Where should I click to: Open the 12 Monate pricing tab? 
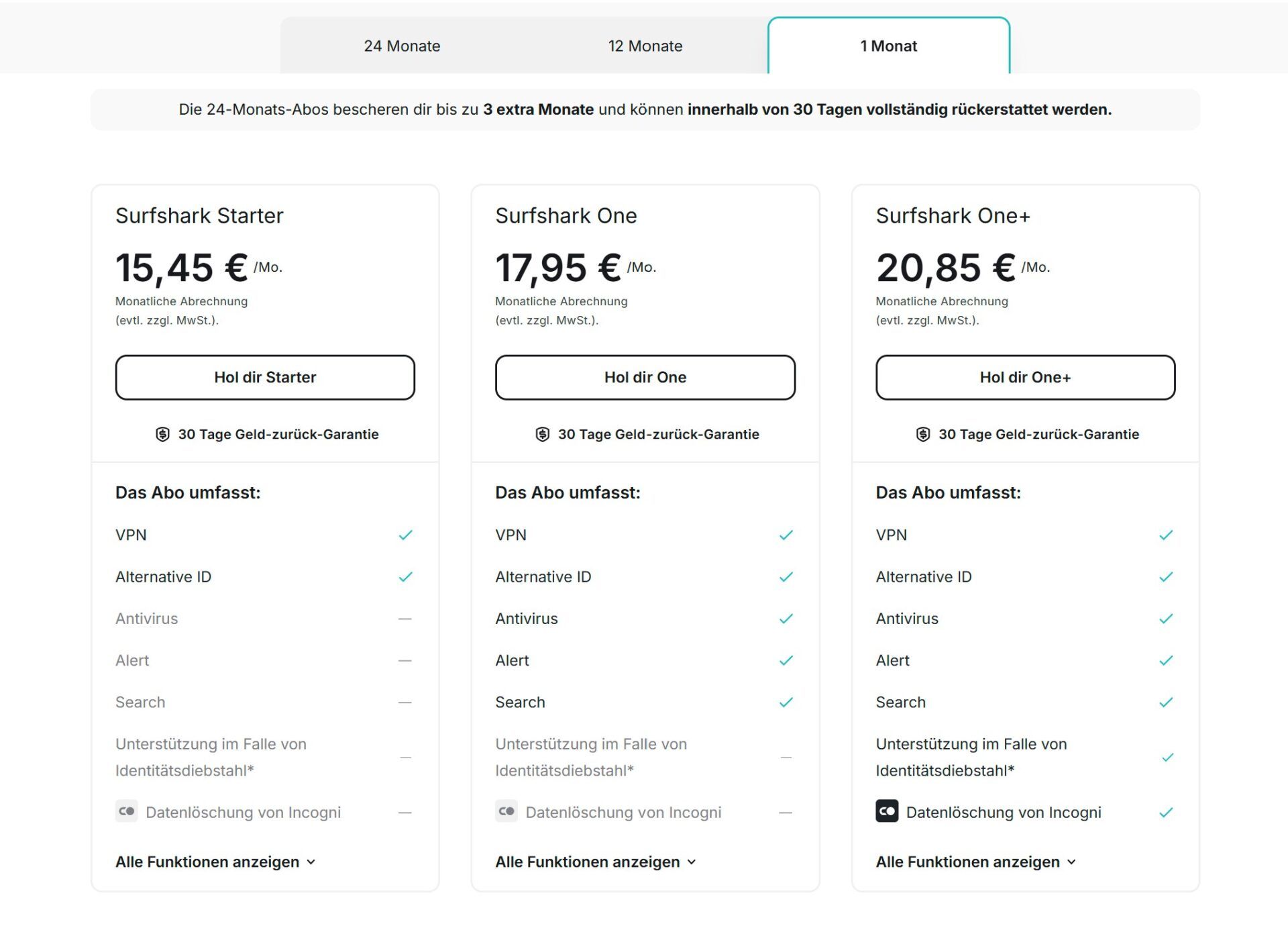point(645,46)
